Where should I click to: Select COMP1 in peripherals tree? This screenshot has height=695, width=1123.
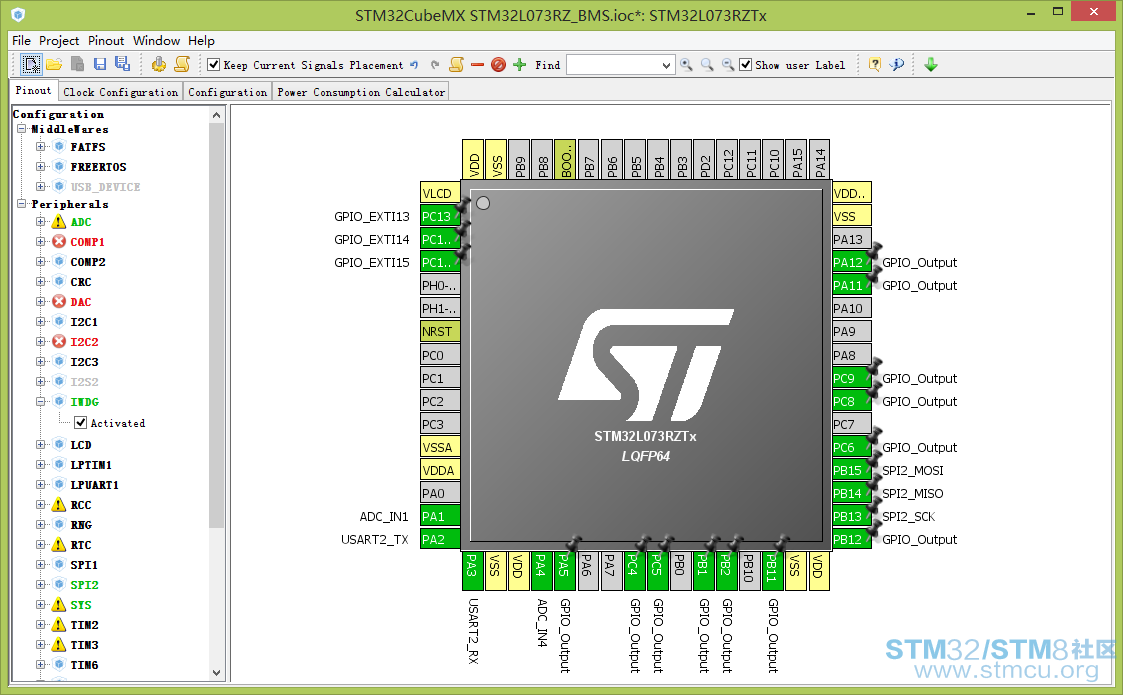pyautogui.click(x=87, y=241)
